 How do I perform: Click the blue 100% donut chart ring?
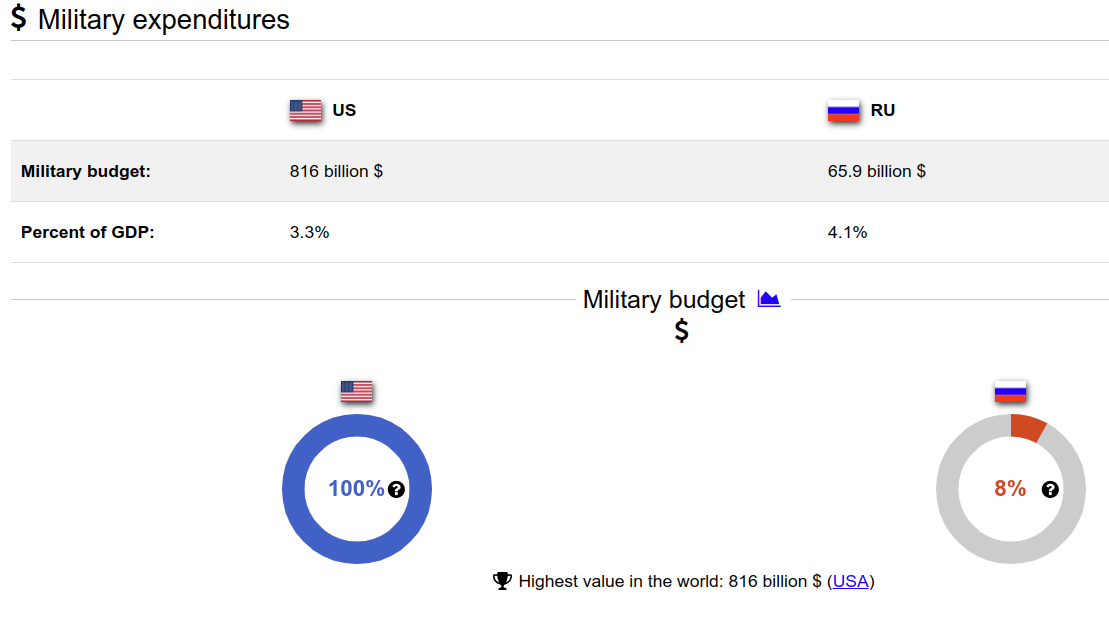(294, 489)
